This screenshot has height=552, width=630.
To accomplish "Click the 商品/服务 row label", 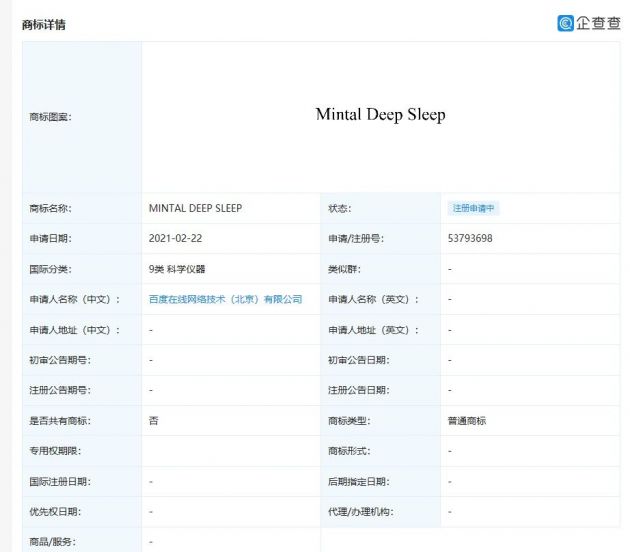I will click(52, 542).
